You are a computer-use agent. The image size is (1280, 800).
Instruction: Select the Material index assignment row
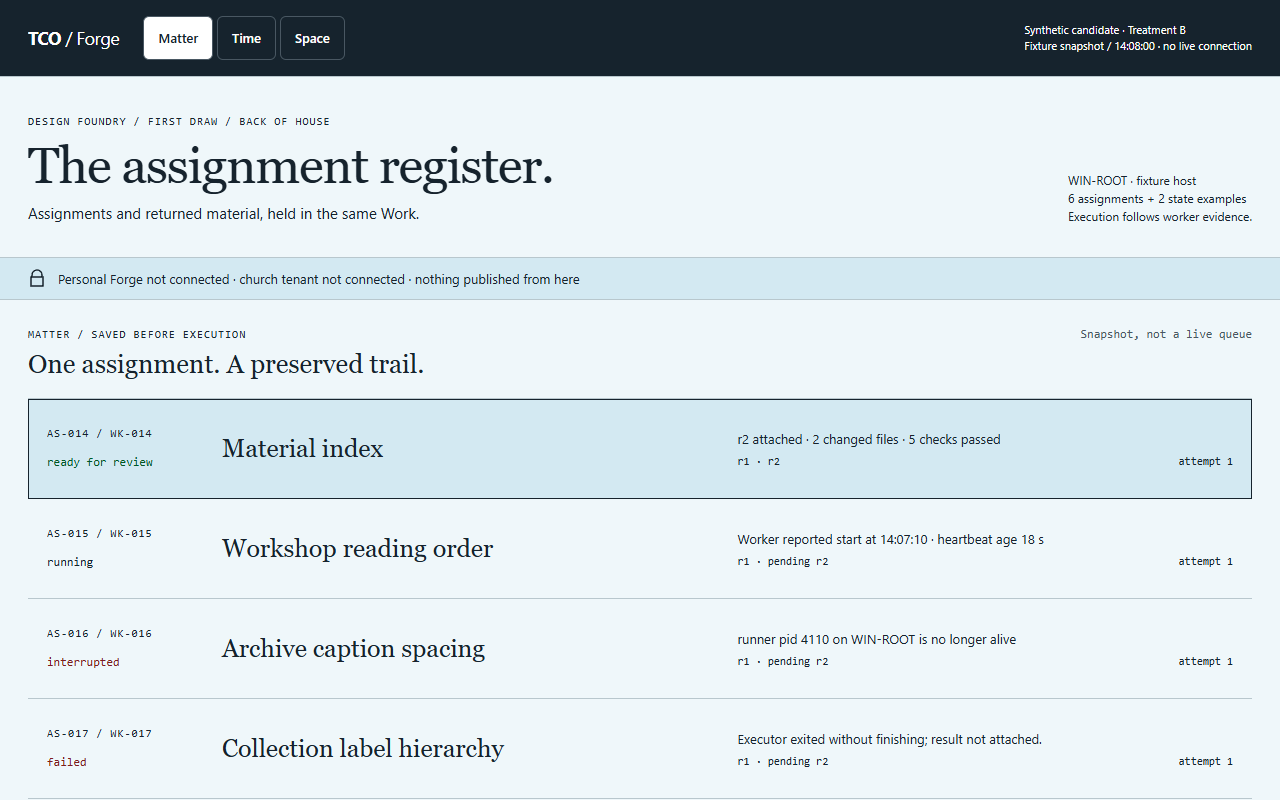tap(640, 449)
